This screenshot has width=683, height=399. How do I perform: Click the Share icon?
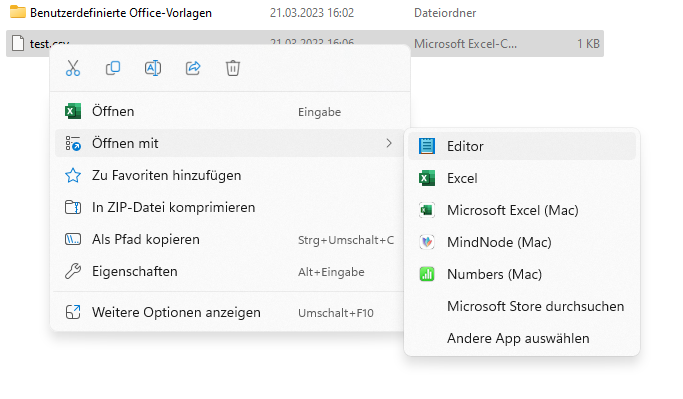pyautogui.click(x=193, y=68)
